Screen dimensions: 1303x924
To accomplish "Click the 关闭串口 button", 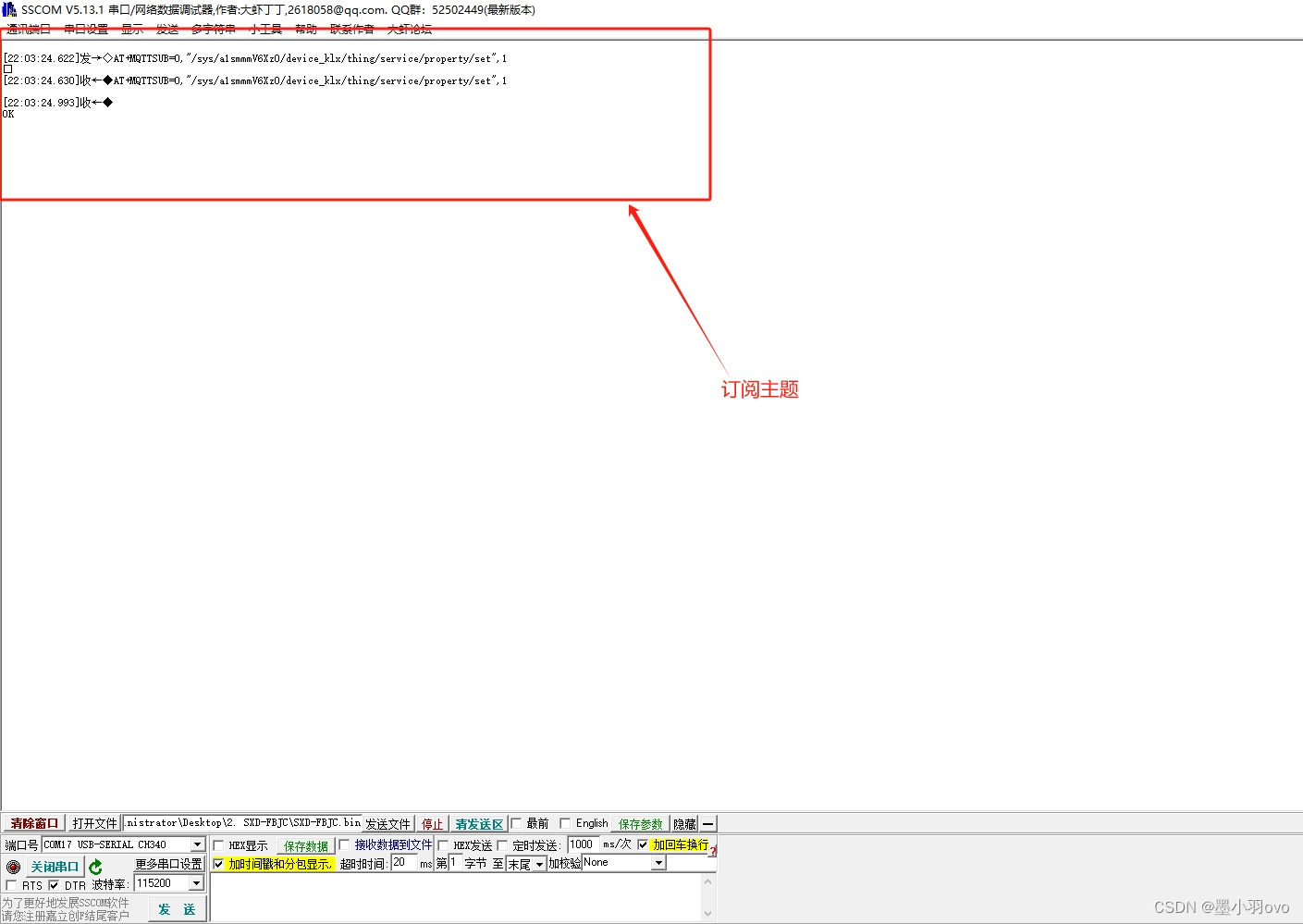I will pos(55,867).
